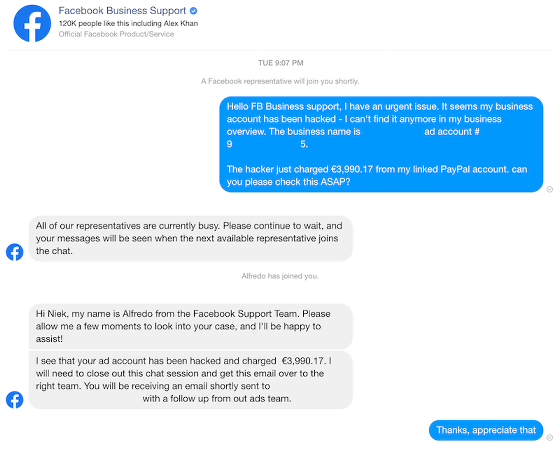
Task: Click 'A Facebook representative will join' notice
Action: pyautogui.click(x=280, y=81)
